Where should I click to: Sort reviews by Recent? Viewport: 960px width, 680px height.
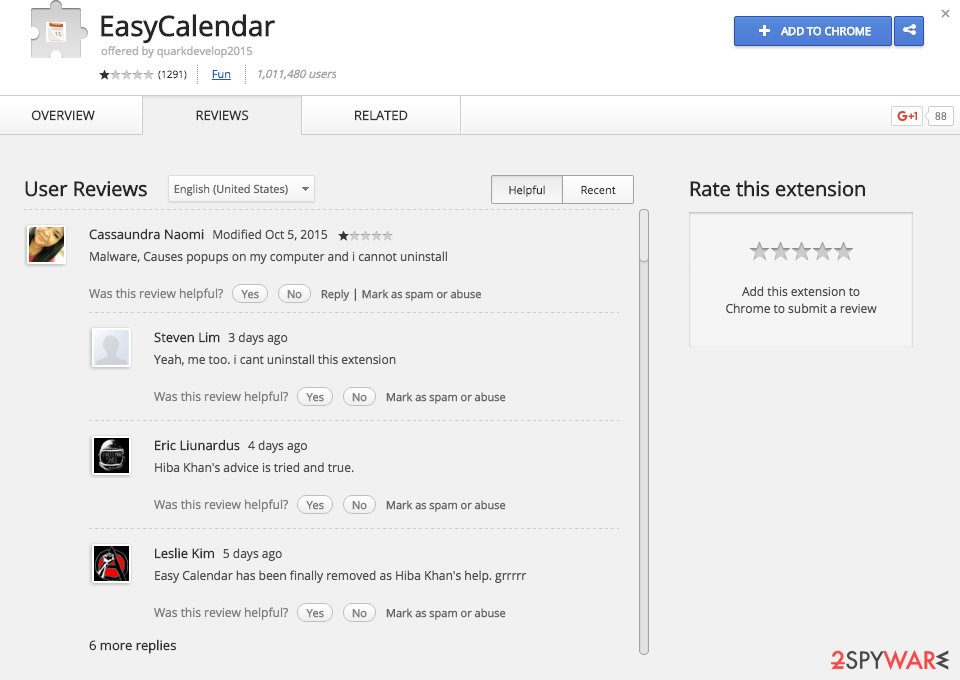click(x=598, y=190)
